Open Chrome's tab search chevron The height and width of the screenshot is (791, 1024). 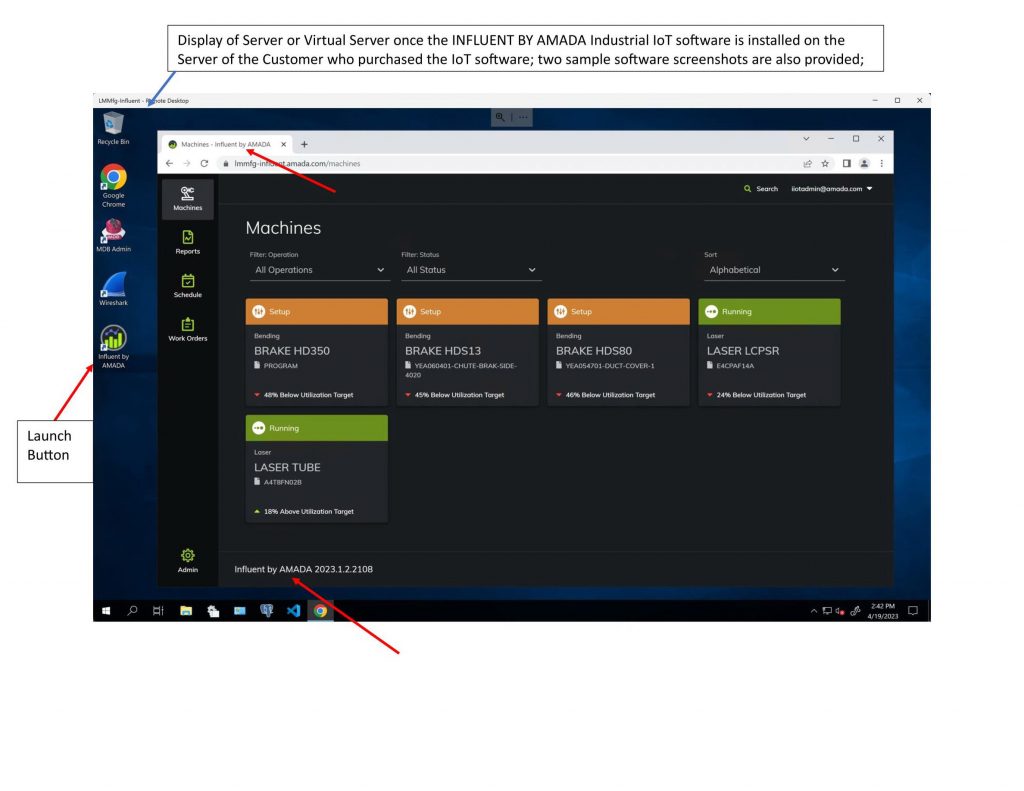pos(807,138)
